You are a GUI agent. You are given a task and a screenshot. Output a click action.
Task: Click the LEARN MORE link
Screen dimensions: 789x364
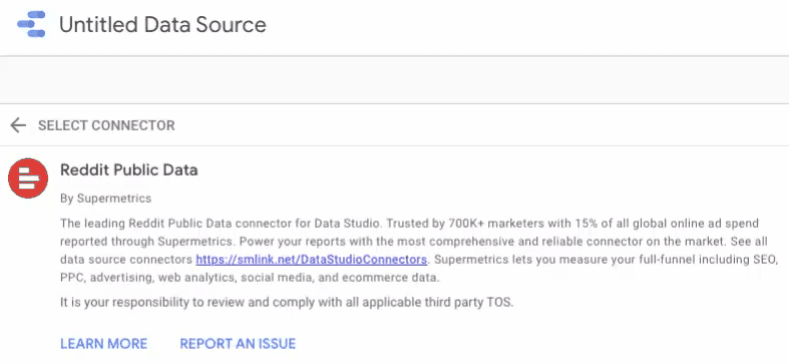tap(104, 344)
